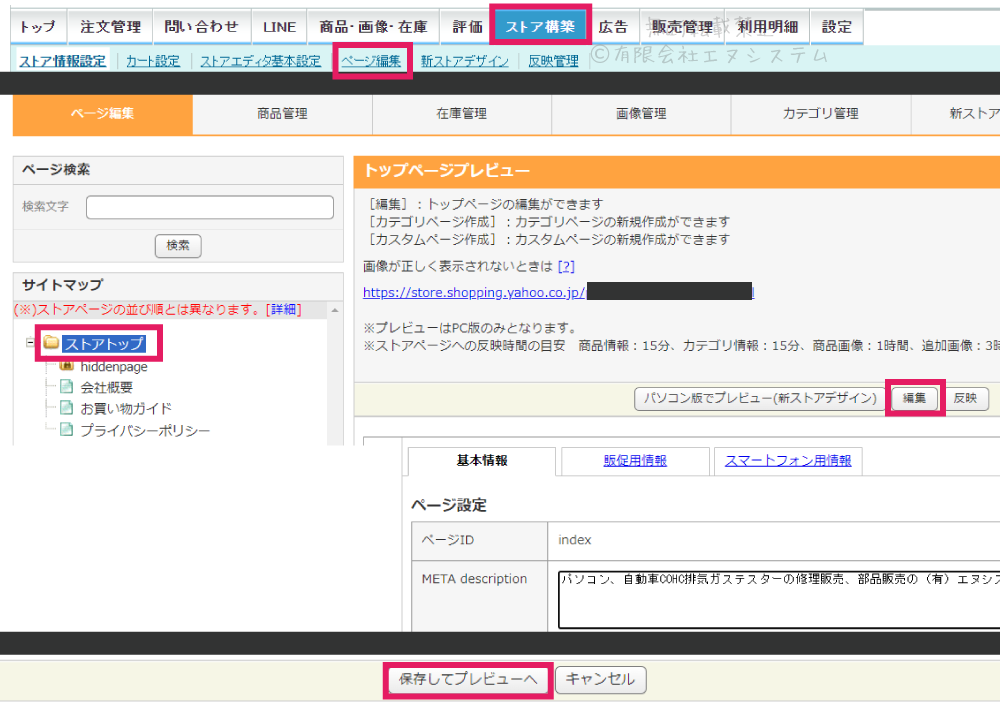The width and height of the screenshot is (1000, 716).
Task: Open the sitemap [詳細] link
Action: [283, 310]
